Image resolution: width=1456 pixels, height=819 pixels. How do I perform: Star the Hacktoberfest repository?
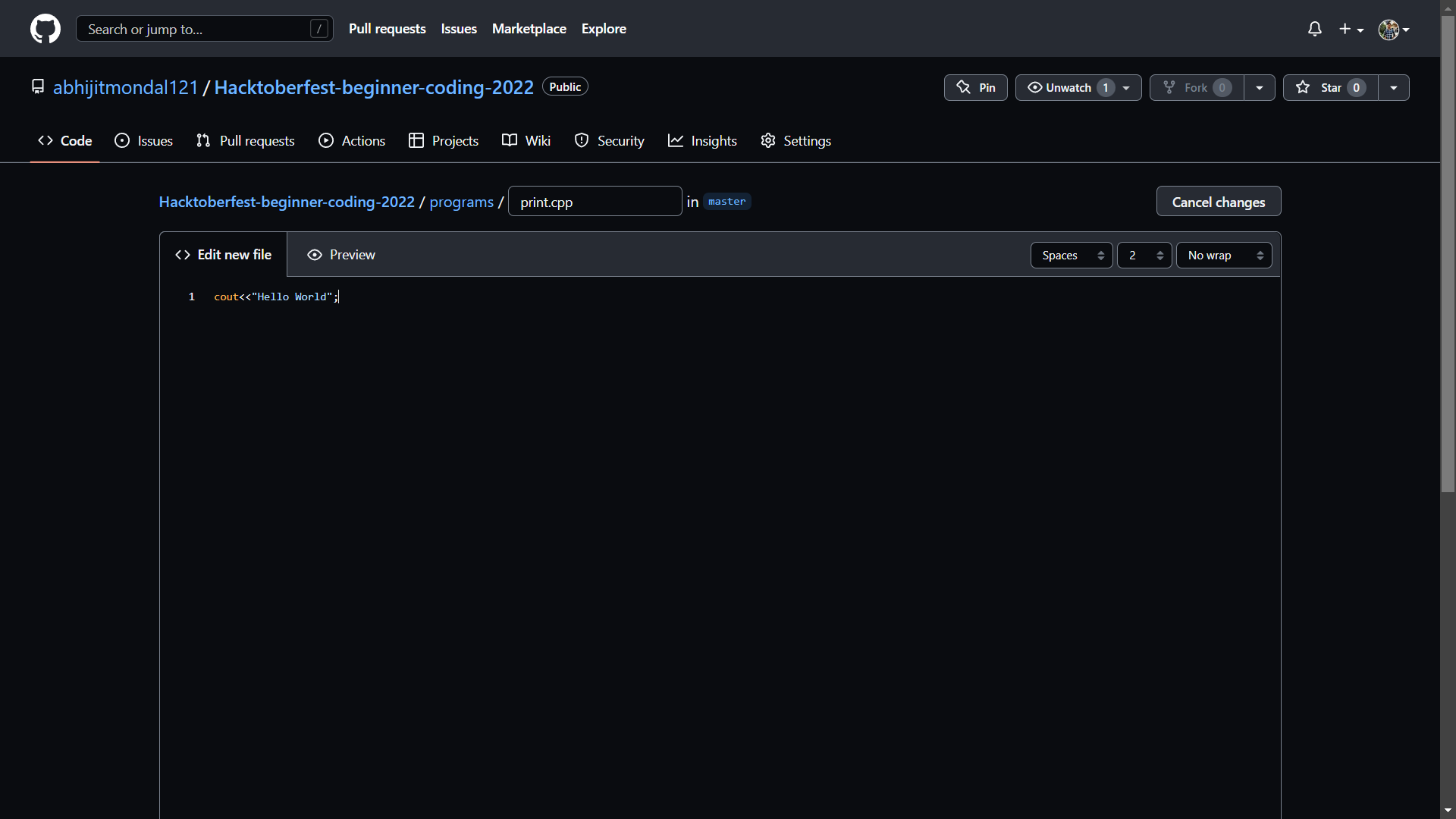coord(1330,87)
